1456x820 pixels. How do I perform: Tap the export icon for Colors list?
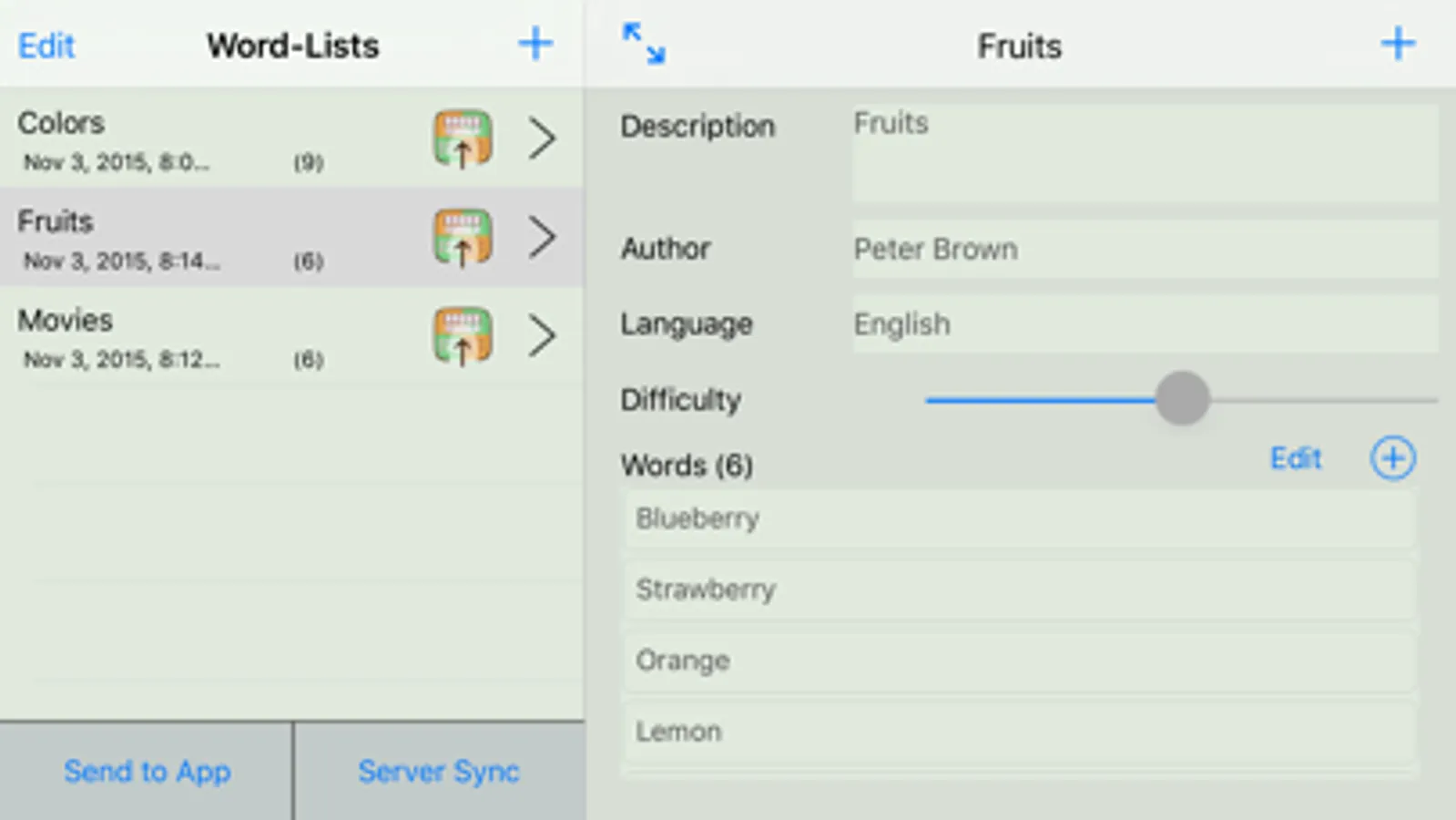(463, 139)
